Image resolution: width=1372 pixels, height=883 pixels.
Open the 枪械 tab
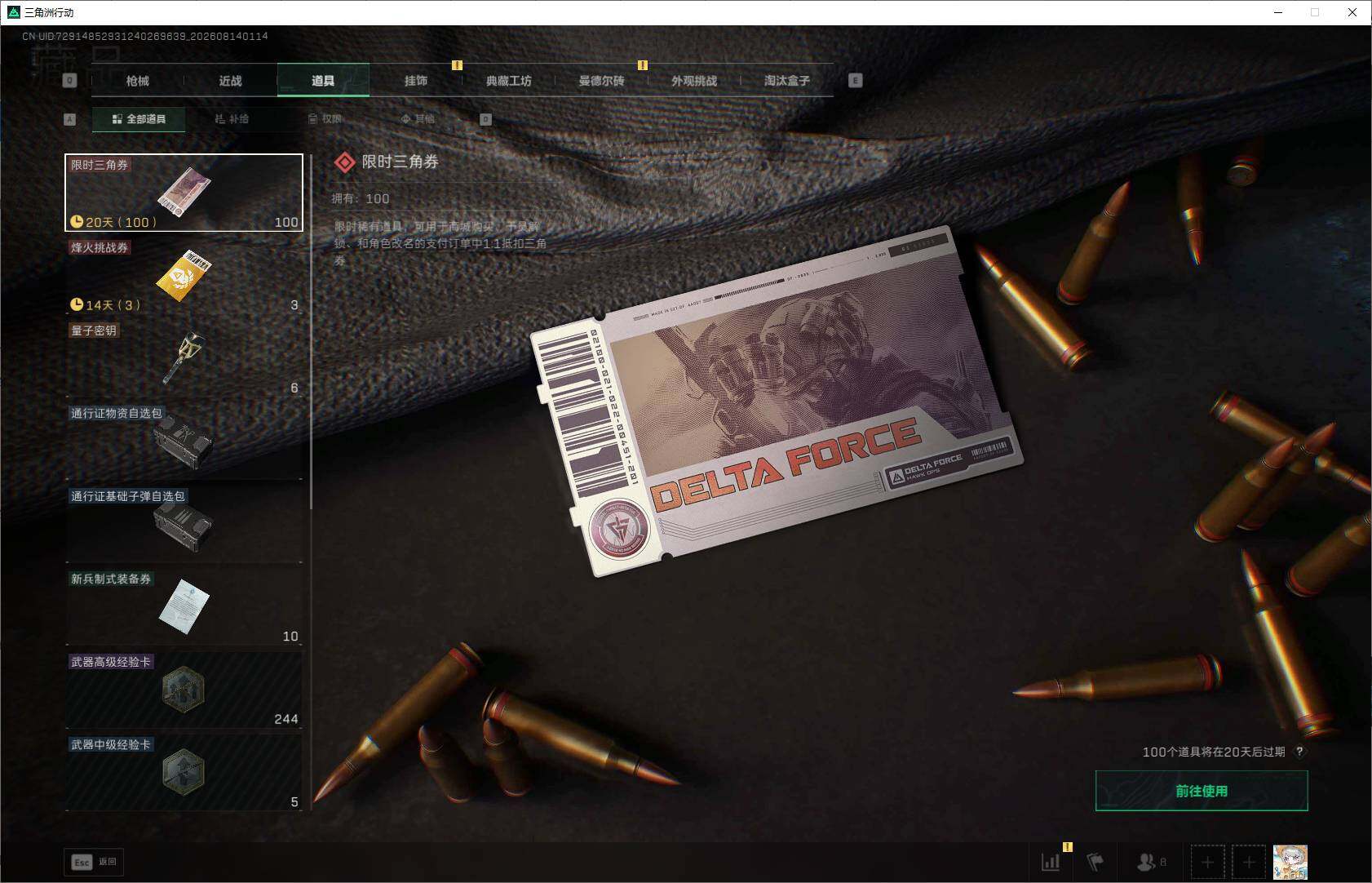[x=138, y=81]
